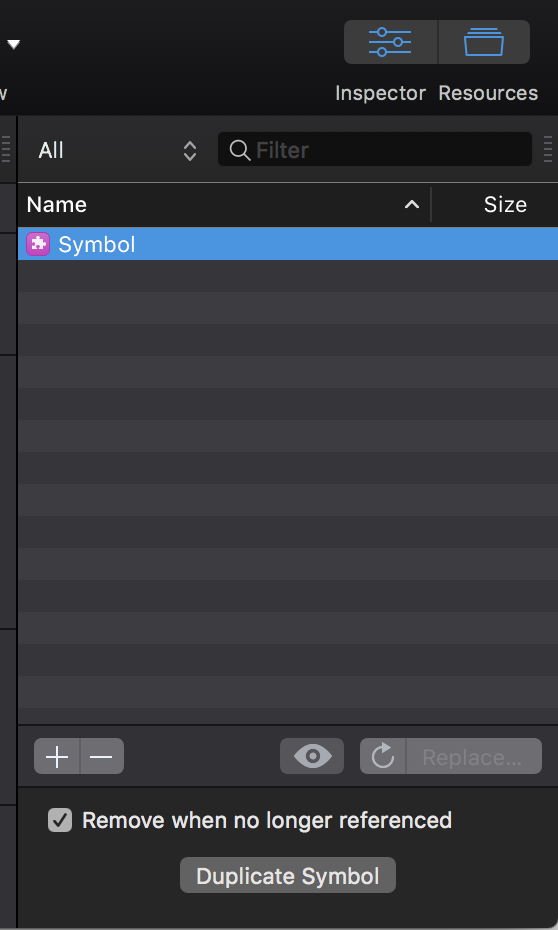Click the eye preview icon
This screenshot has width=558, height=930.
(x=312, y=756)
